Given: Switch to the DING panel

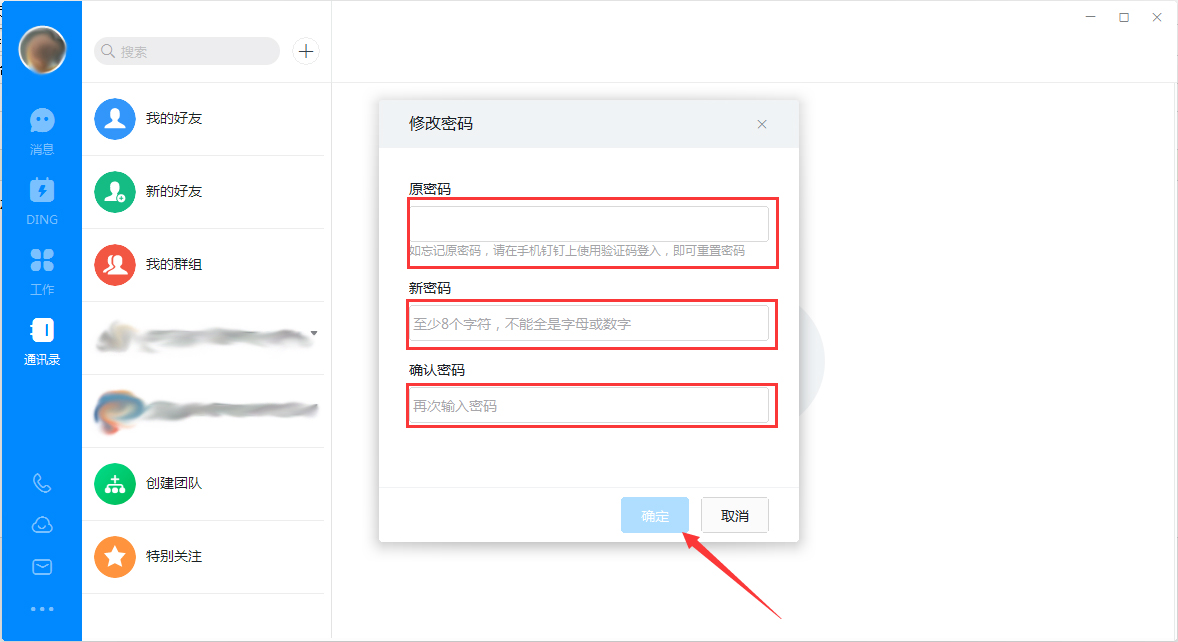Looking at the screenshot, I should tap(41, 198).
